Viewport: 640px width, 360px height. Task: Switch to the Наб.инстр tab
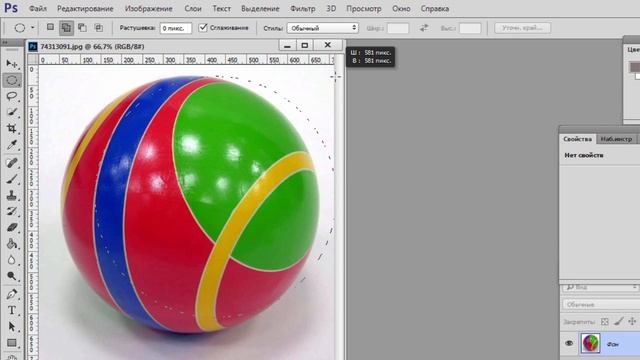616,139
